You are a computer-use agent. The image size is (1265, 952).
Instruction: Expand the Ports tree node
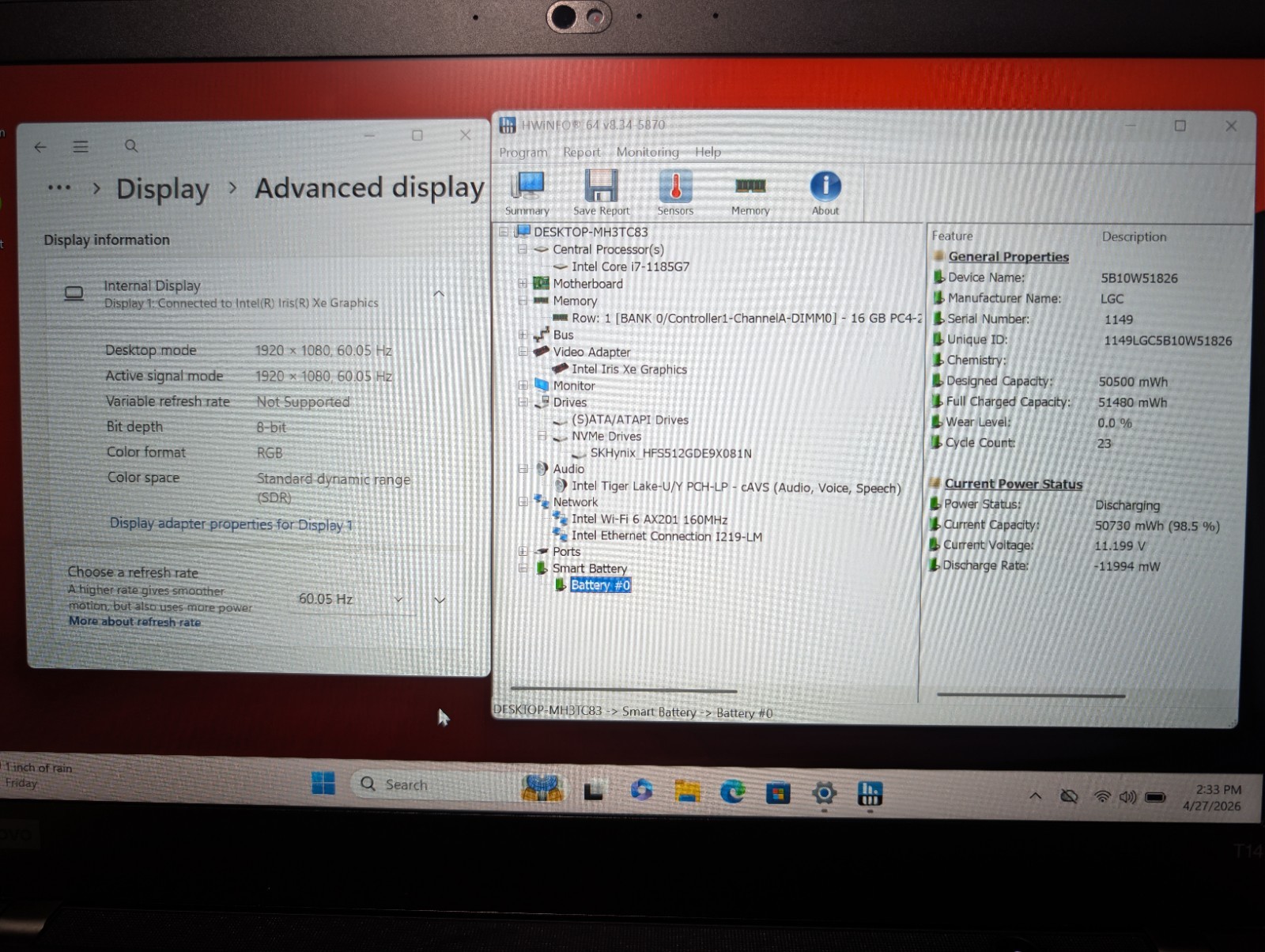coord(522,551)
